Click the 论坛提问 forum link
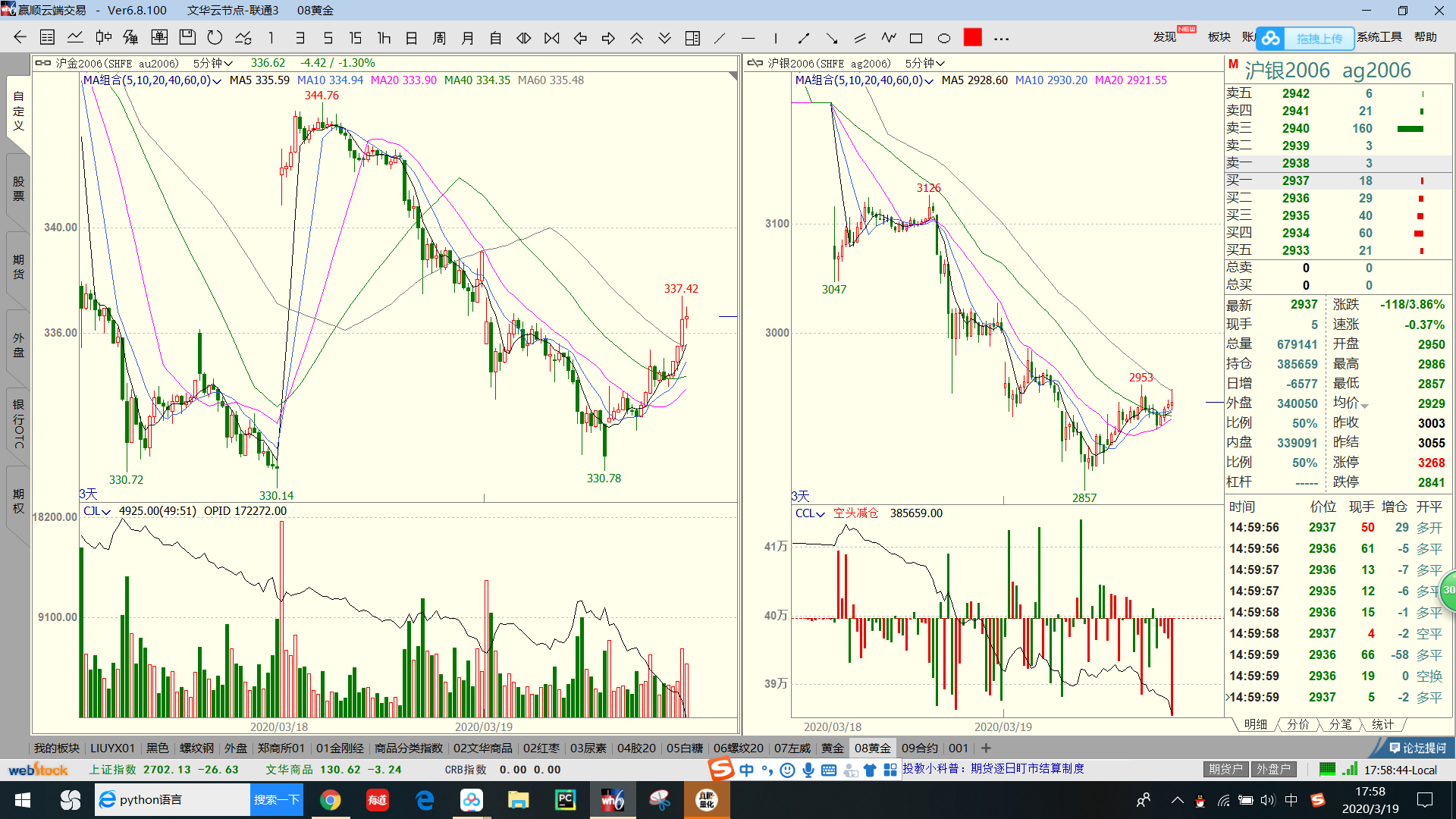Image resolution: width=1456 pixels, height=819 pixels. tap(1417, 748)
